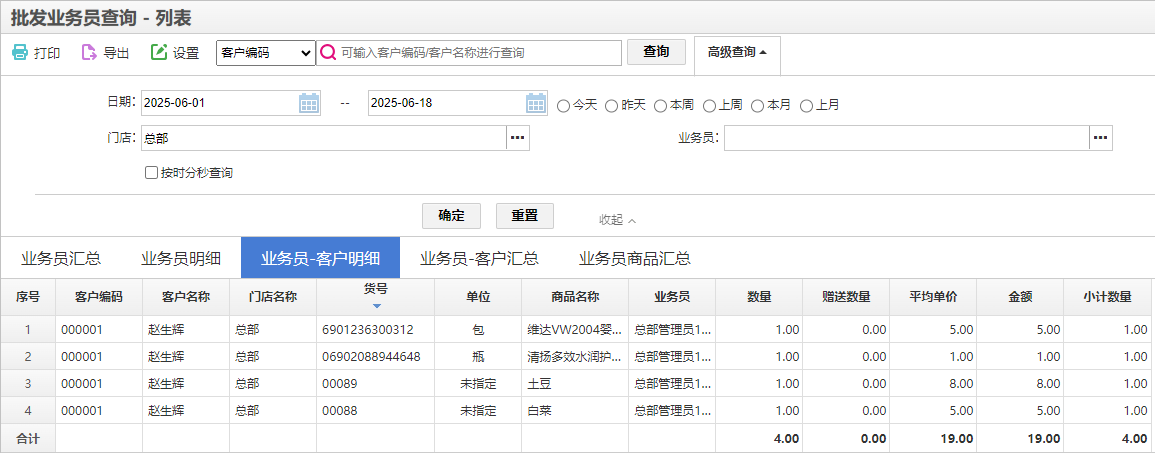The width and height of the screenshot is (1155, 453).
Task: Click the 客户编码 column header
Action: coord(99,297)
